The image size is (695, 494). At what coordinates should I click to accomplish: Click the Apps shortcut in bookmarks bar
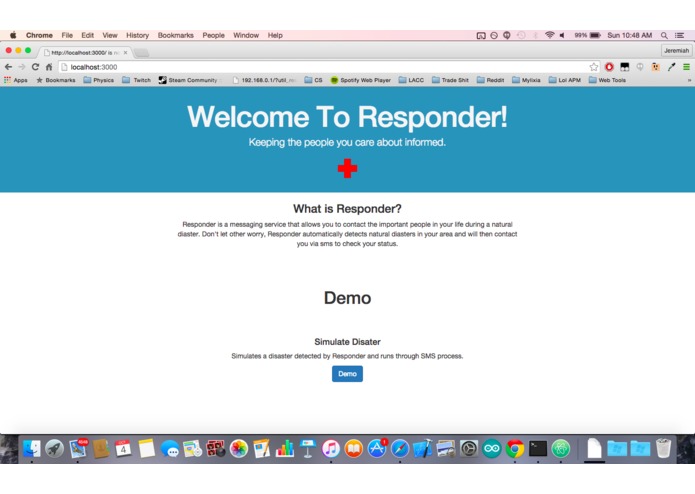click(x=16, y=80)
